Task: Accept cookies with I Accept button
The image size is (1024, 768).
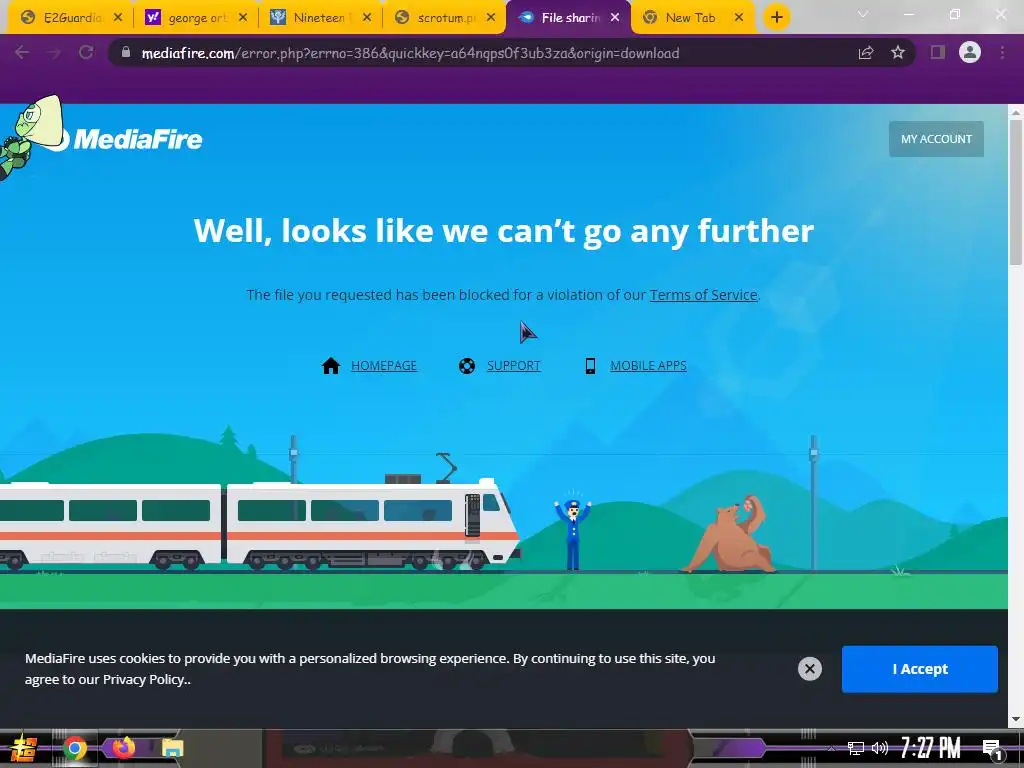Action: [920, 669]
